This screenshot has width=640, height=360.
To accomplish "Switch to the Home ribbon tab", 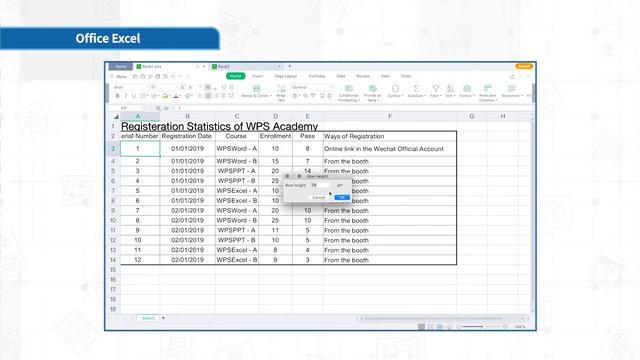I will [x=236, y=76].
